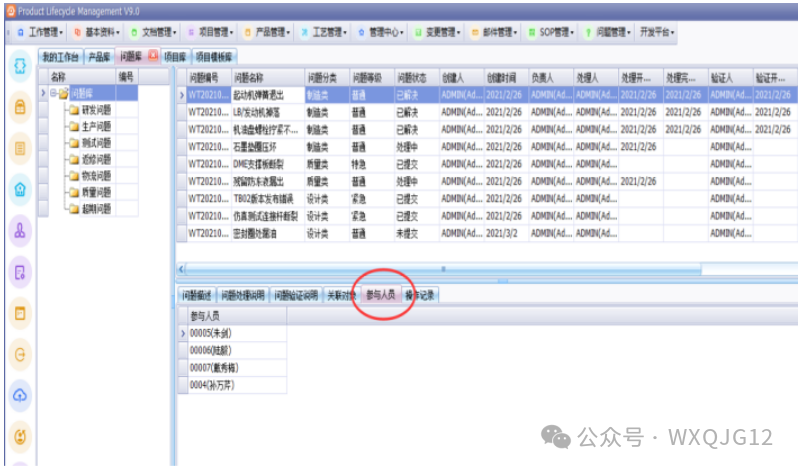Open the 邮件管理 menu dropdown
The height and width of the screenshot is (469, 798).
point(494,32)
